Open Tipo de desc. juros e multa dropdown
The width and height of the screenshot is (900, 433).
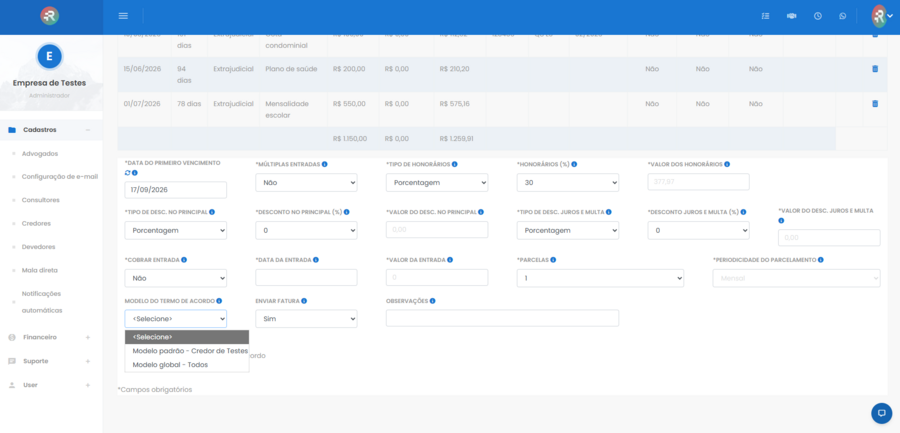point(568,230)
